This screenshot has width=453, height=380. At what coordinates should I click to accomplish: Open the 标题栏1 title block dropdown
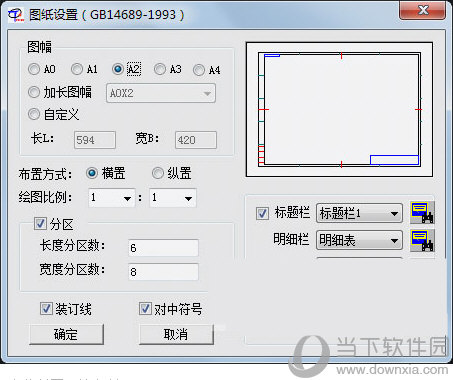pos(359,213)
